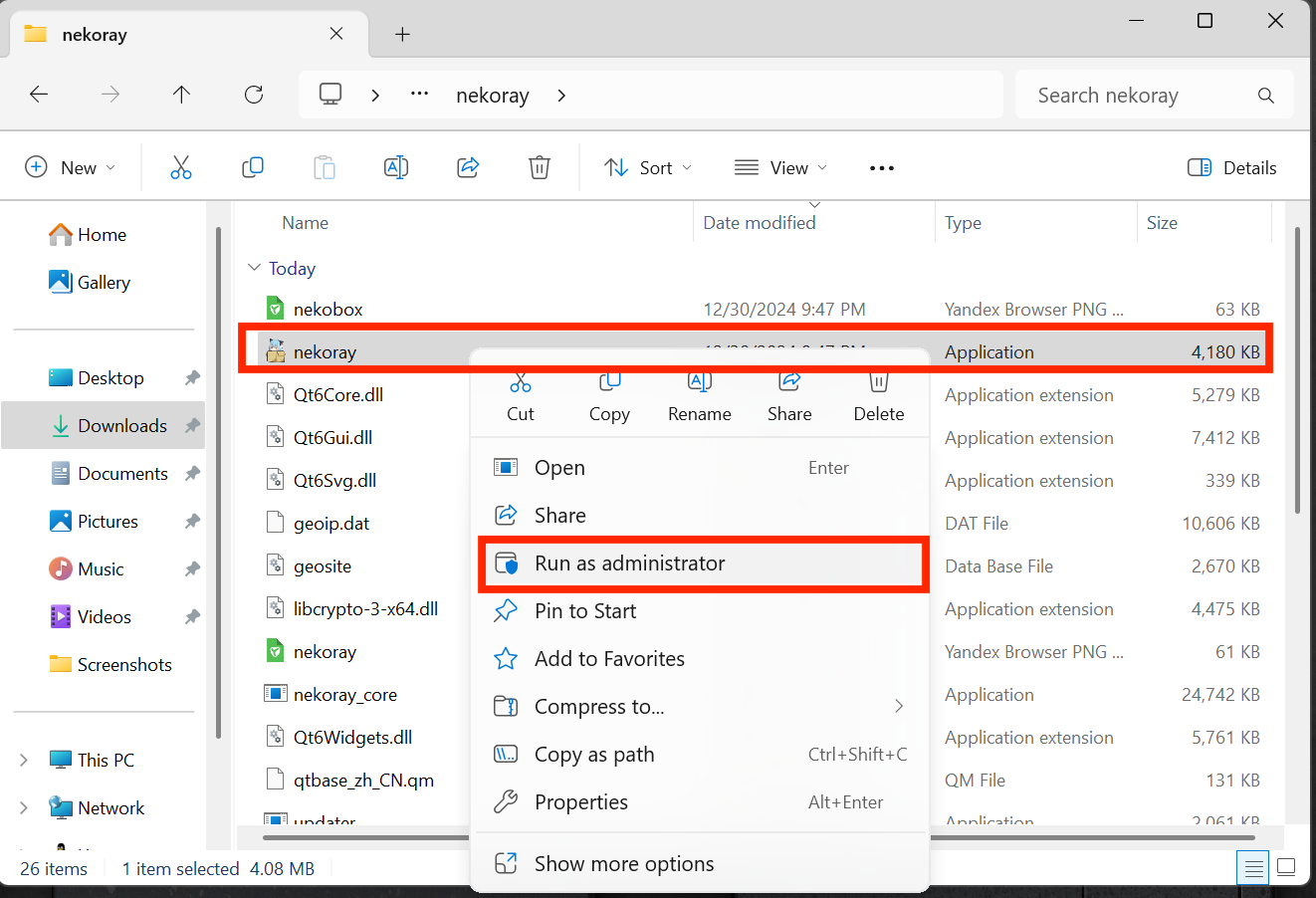Click the file list vertical scrollbar
The height and width of the screenshot is (898, 1316).
pos(1297,368)
